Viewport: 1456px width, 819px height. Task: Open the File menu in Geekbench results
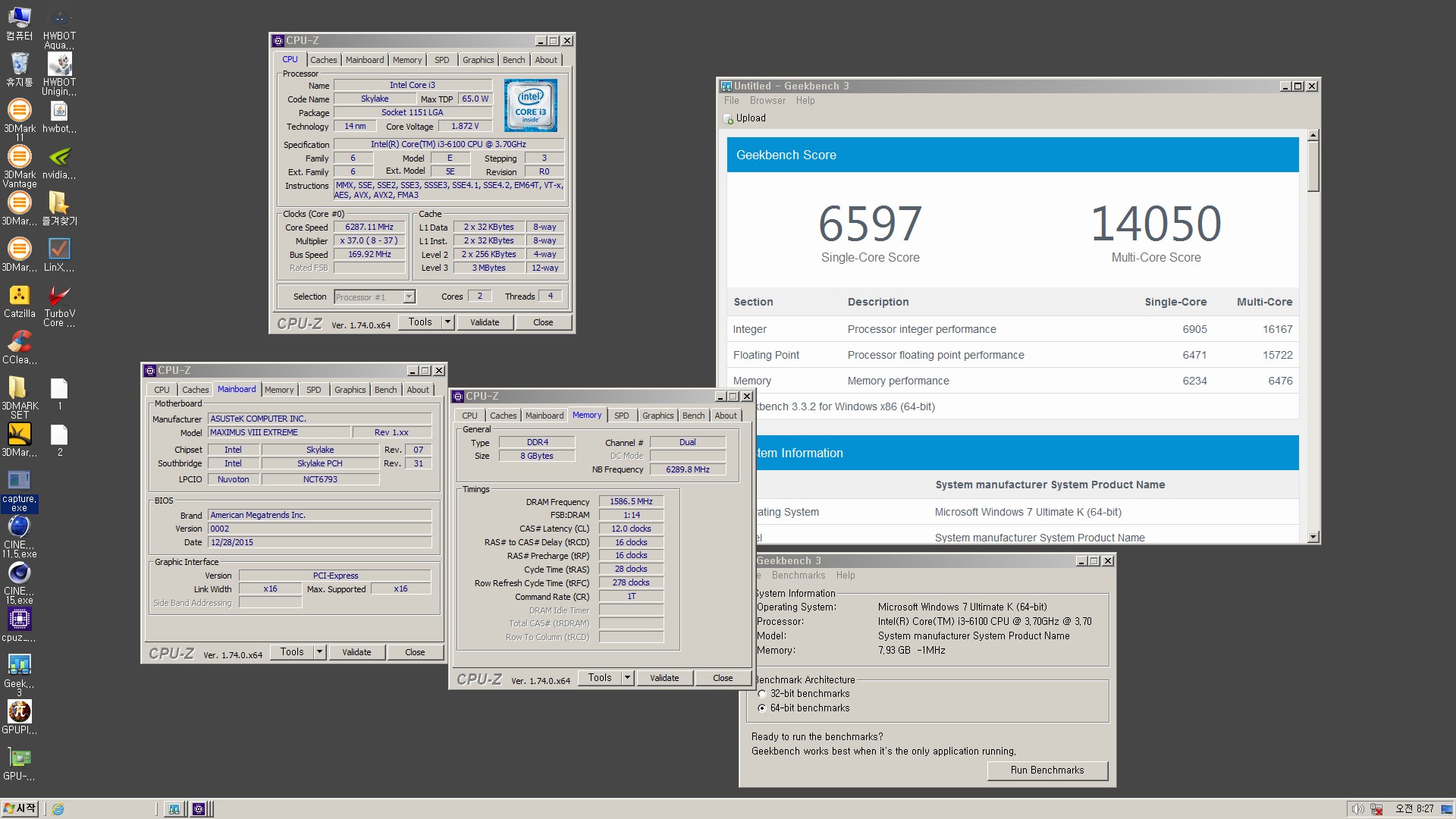coord(731,101)
